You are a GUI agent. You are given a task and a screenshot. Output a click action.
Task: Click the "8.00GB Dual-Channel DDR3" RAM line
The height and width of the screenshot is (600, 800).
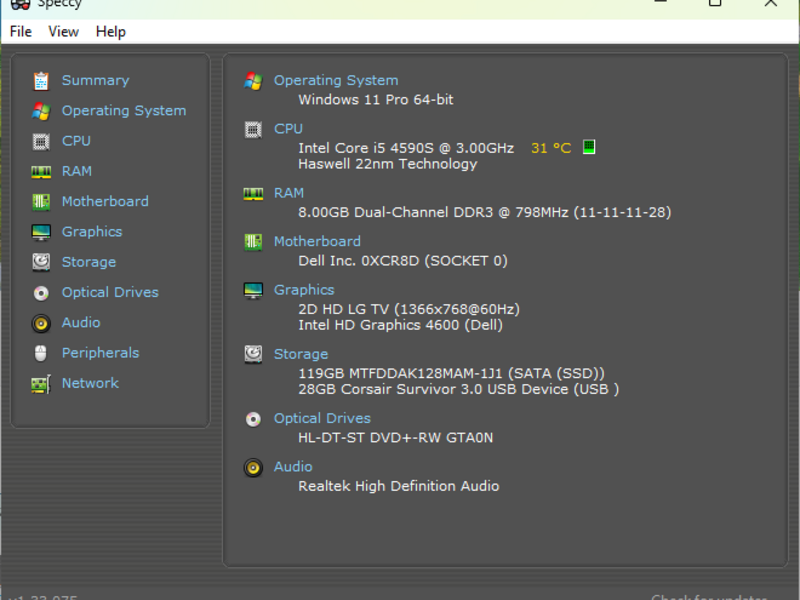tap(485, 212)
